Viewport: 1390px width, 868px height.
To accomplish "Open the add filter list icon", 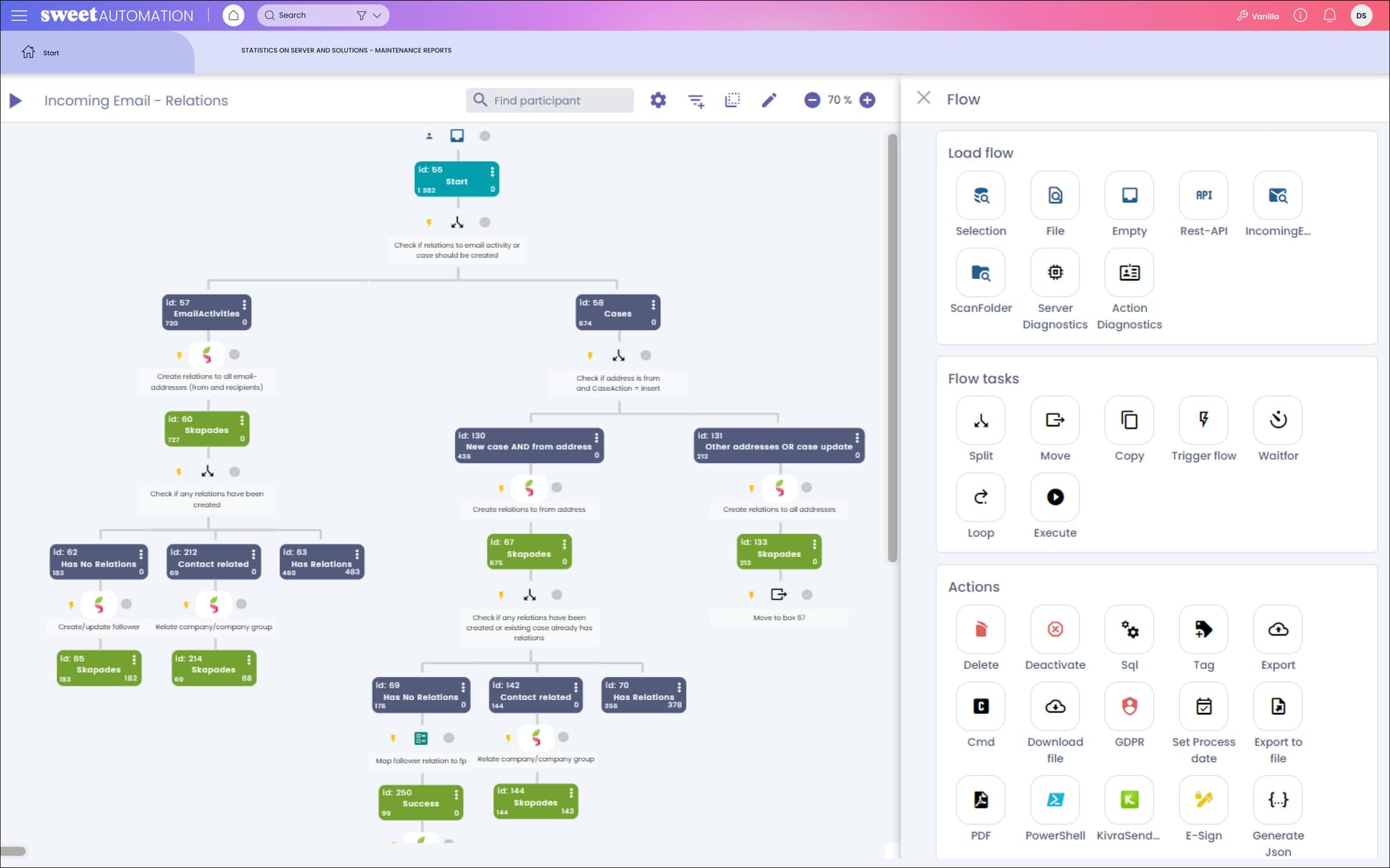I will tap(696, 101).
